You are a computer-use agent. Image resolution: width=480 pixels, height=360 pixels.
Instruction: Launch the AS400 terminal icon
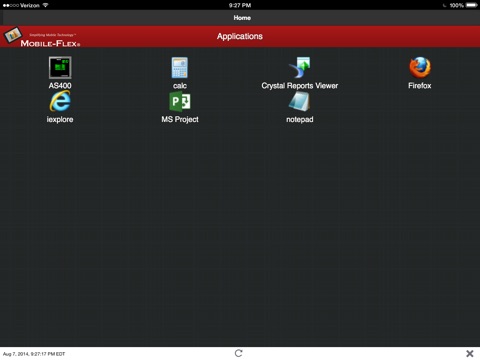click(x=60, y=68)
